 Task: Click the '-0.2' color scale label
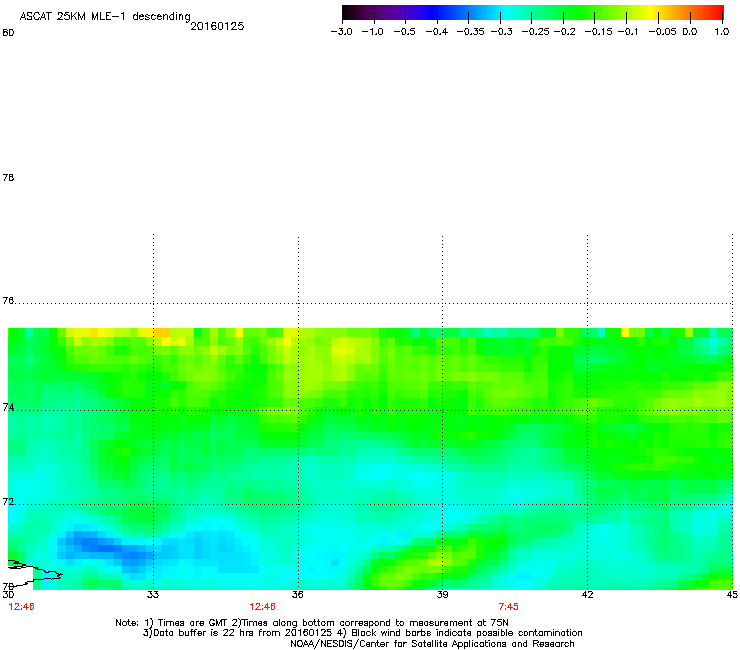[565, 32]
